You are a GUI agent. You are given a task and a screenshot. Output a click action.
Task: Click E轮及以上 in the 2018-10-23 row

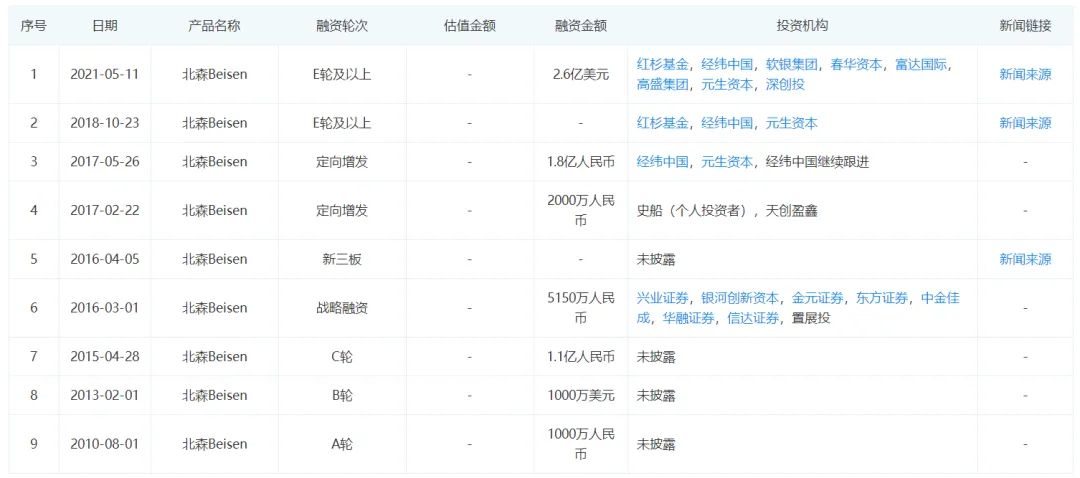point(342,123)
